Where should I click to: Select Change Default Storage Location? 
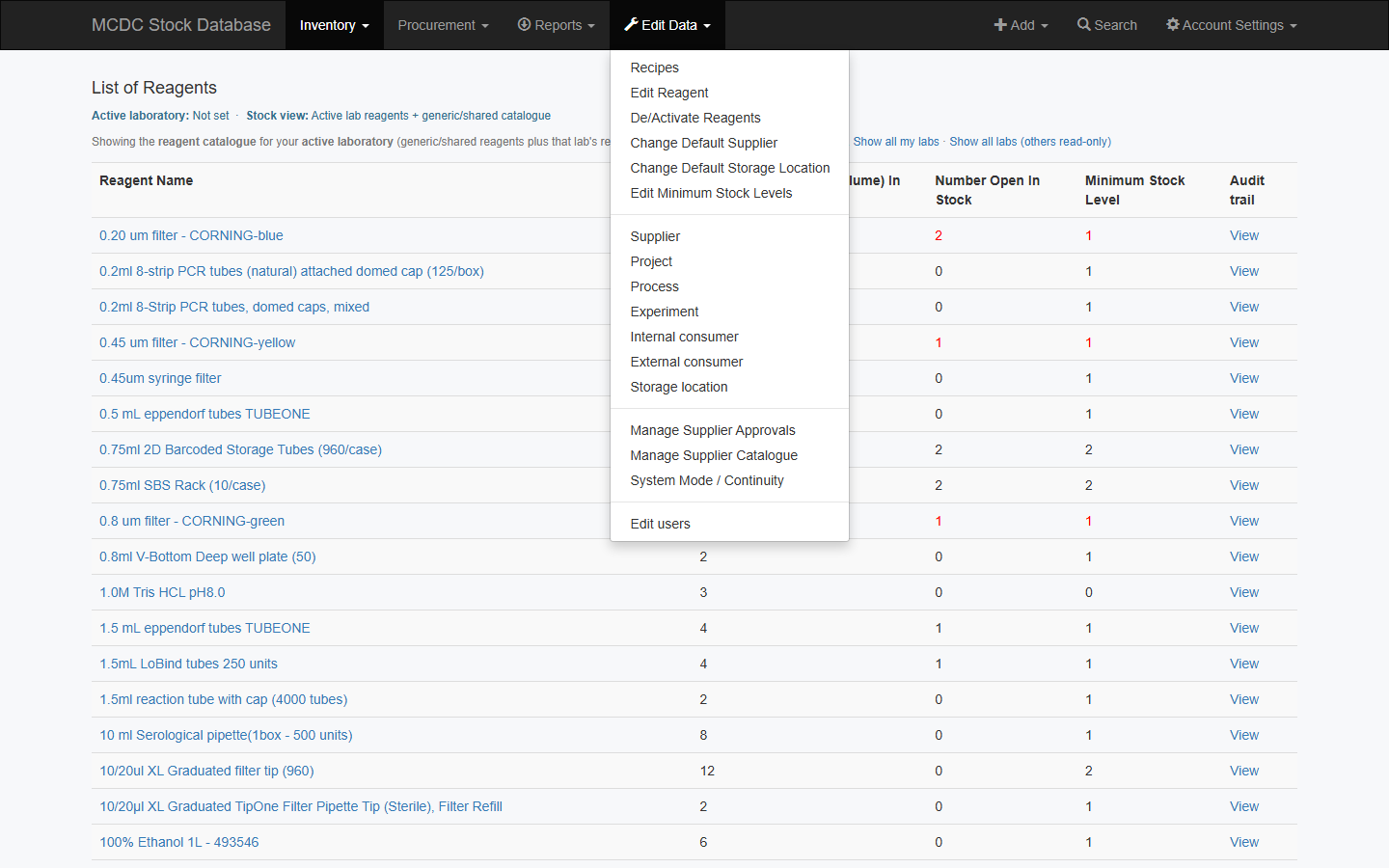(729, 168)
